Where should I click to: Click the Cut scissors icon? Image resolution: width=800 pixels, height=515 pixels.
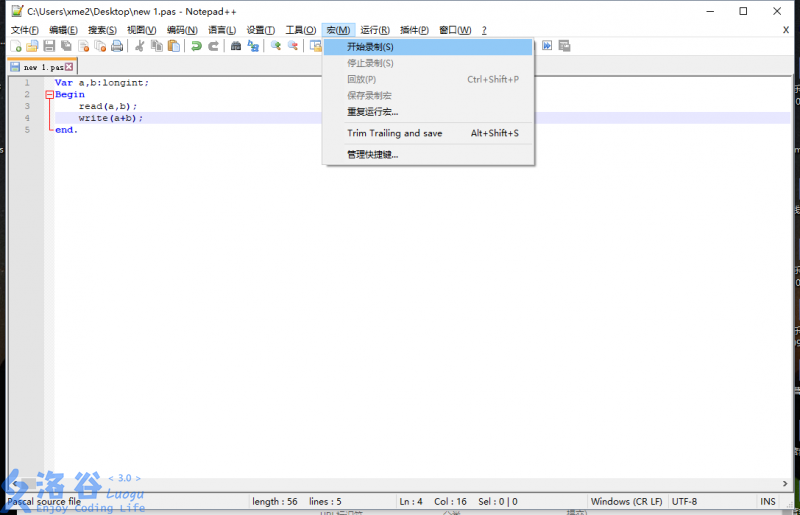tap(139, 46)
